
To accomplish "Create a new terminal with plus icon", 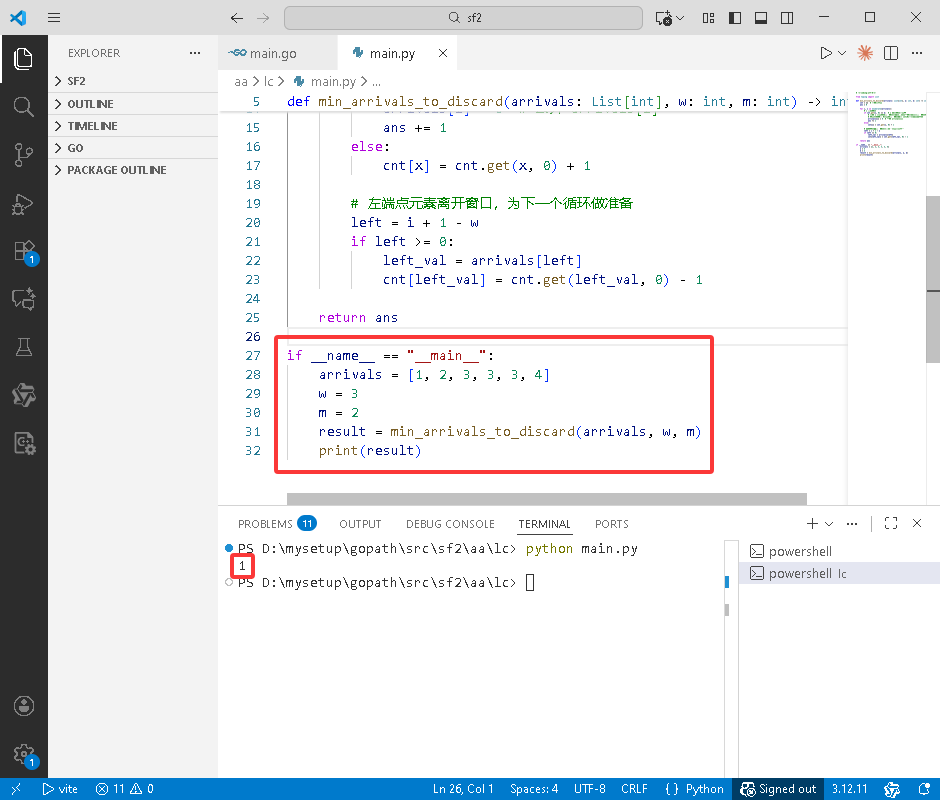I will (x=812, y=524).
